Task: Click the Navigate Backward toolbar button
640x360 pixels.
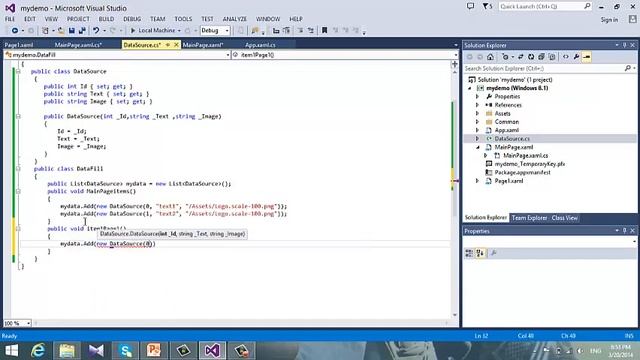Action: click(x=15, y=31)
